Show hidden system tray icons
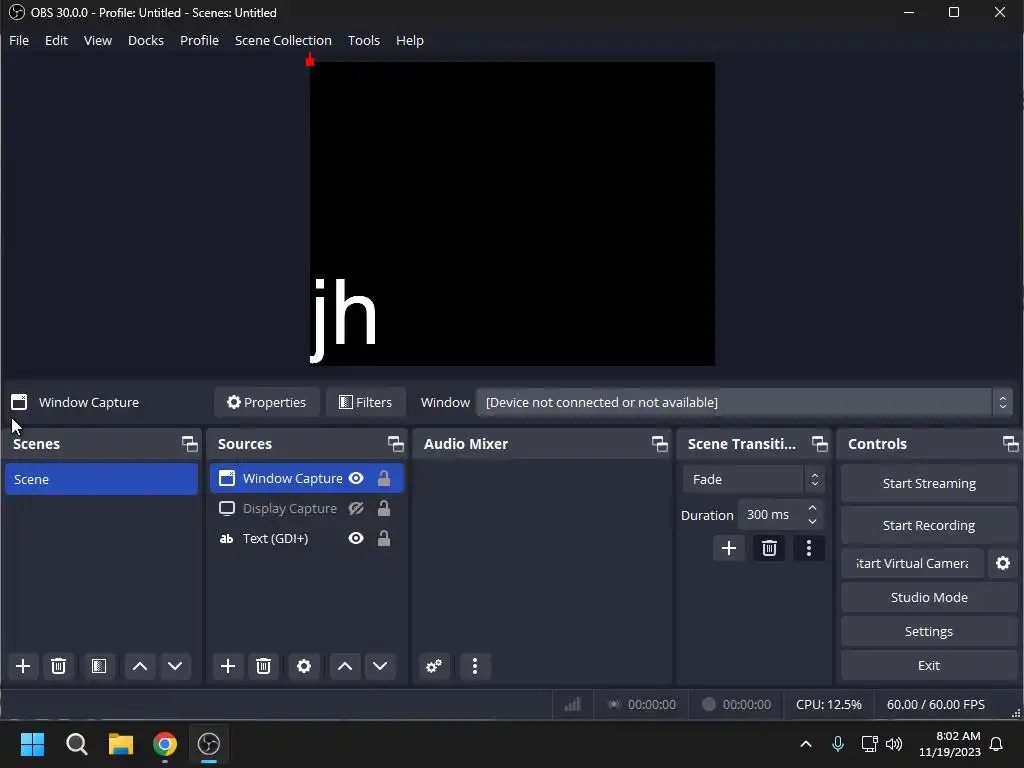The height and width of the screenshot is (768, 1024). pyautogui.click(x=806, y=744)
